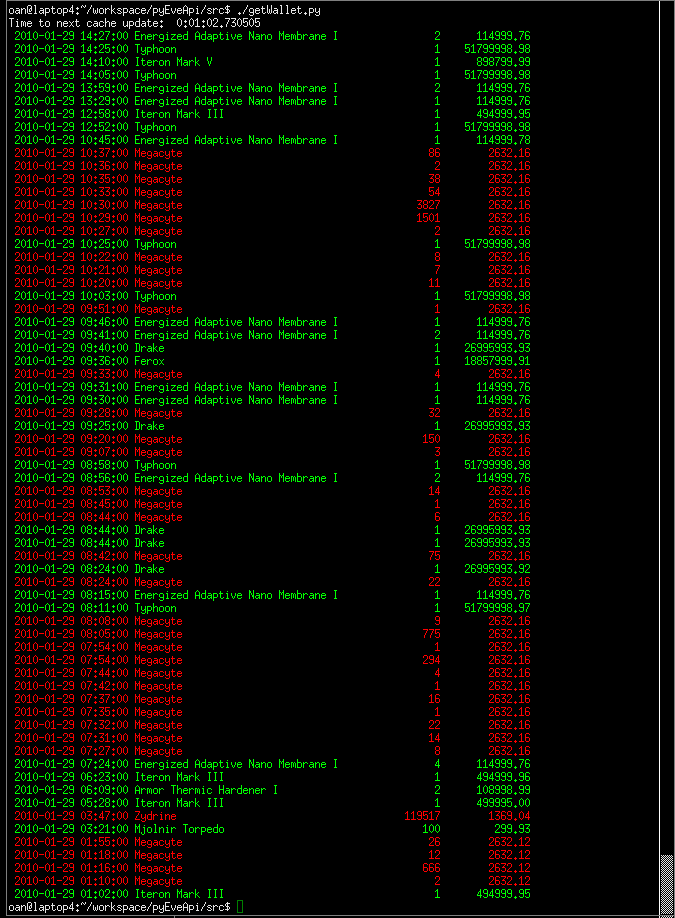
Task: Click the 'Mjolnir Torpedo' item name
Action: (x=179, y=829)
